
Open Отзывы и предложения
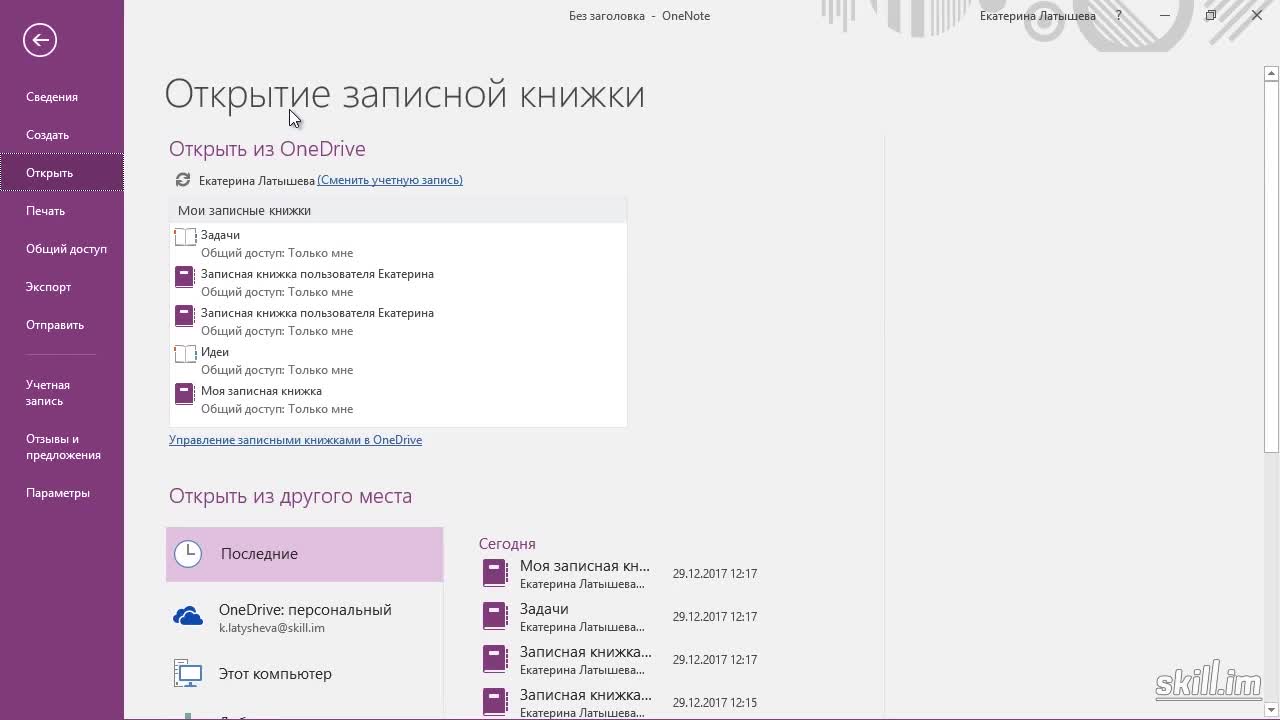pos(62,447)
